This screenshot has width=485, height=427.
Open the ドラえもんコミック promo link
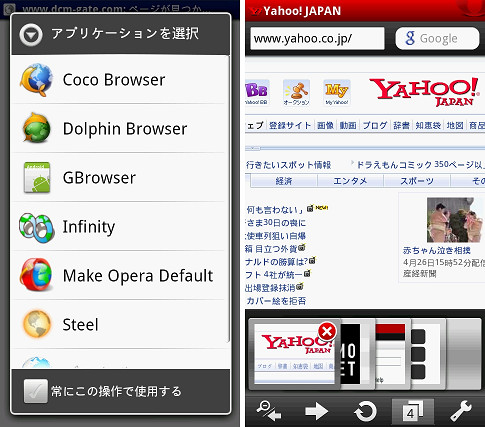point(420,164)
